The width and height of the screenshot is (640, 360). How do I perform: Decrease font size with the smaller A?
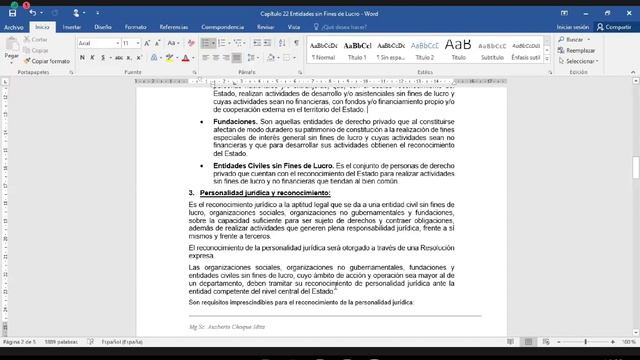point(158,43)
